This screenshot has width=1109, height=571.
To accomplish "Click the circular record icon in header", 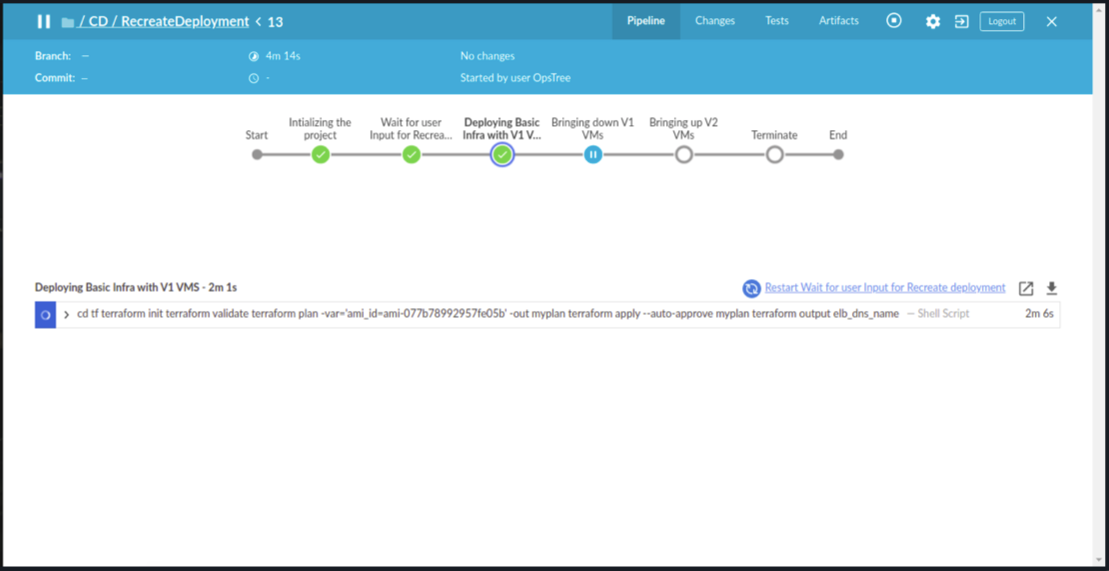I will click(894, 21).
